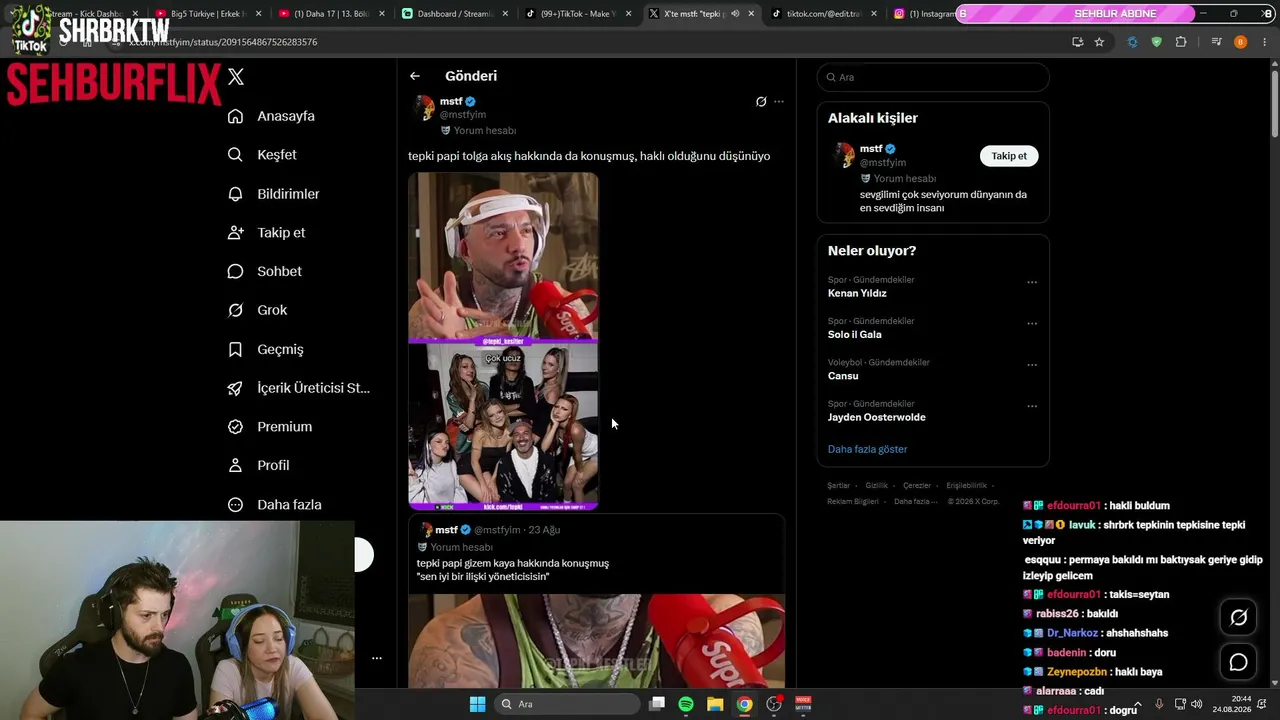1280x720 pixels.
Task: Go back using the arrow beside Gönderi
Action: (x=415, y=76)
